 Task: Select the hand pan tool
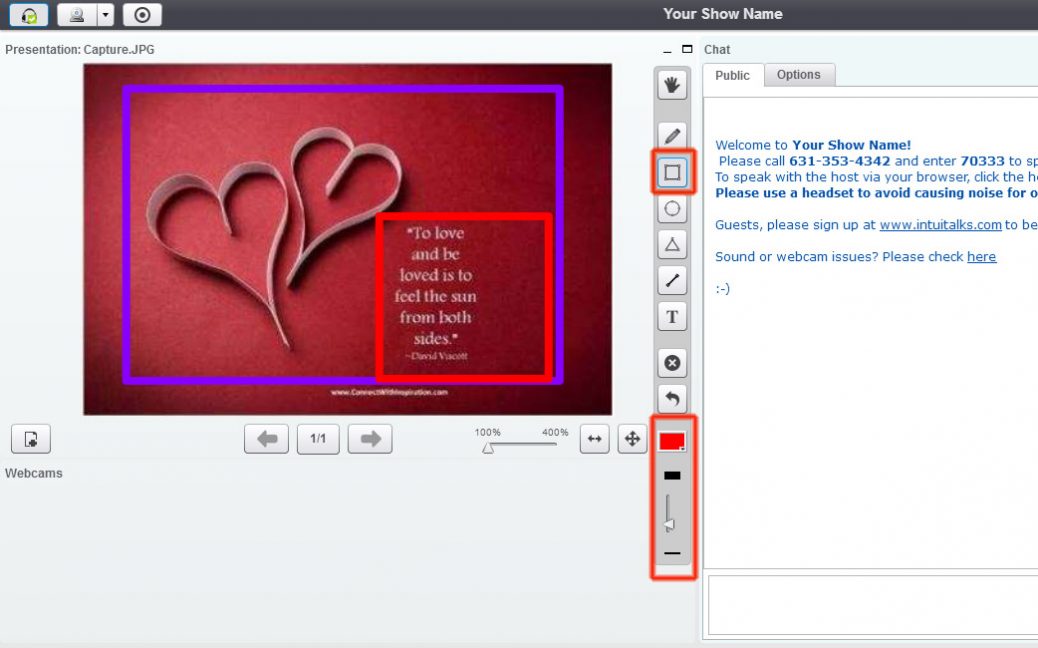[x=672, y=85]
